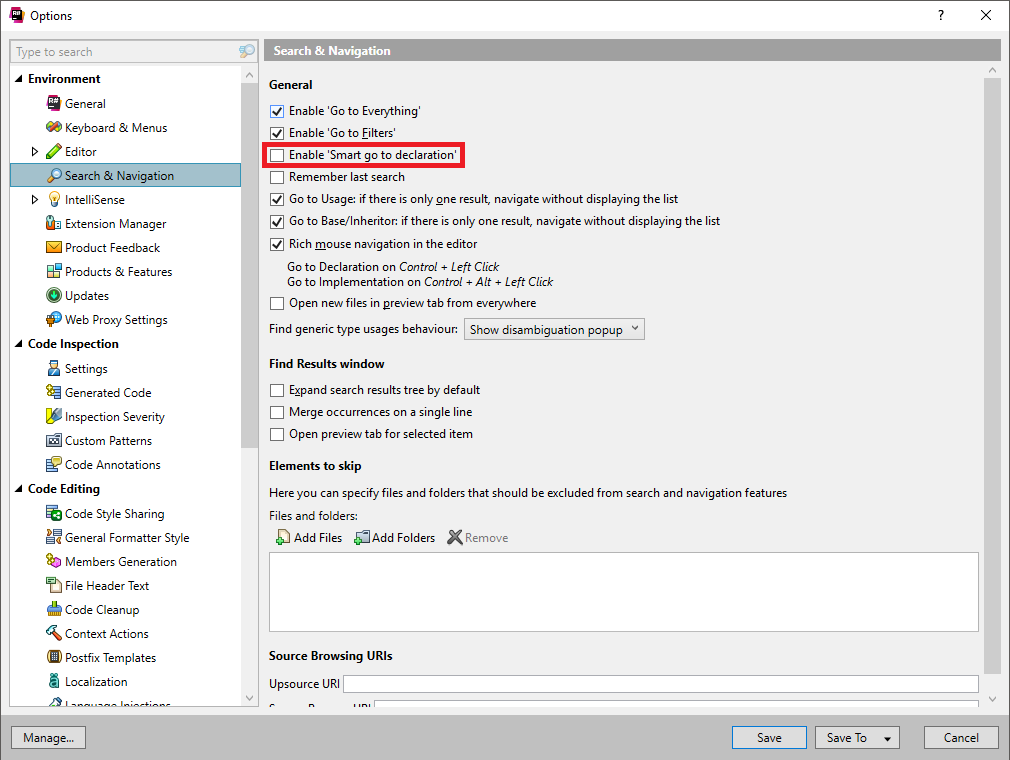Click the Remove icon for files list

(457, 537)
